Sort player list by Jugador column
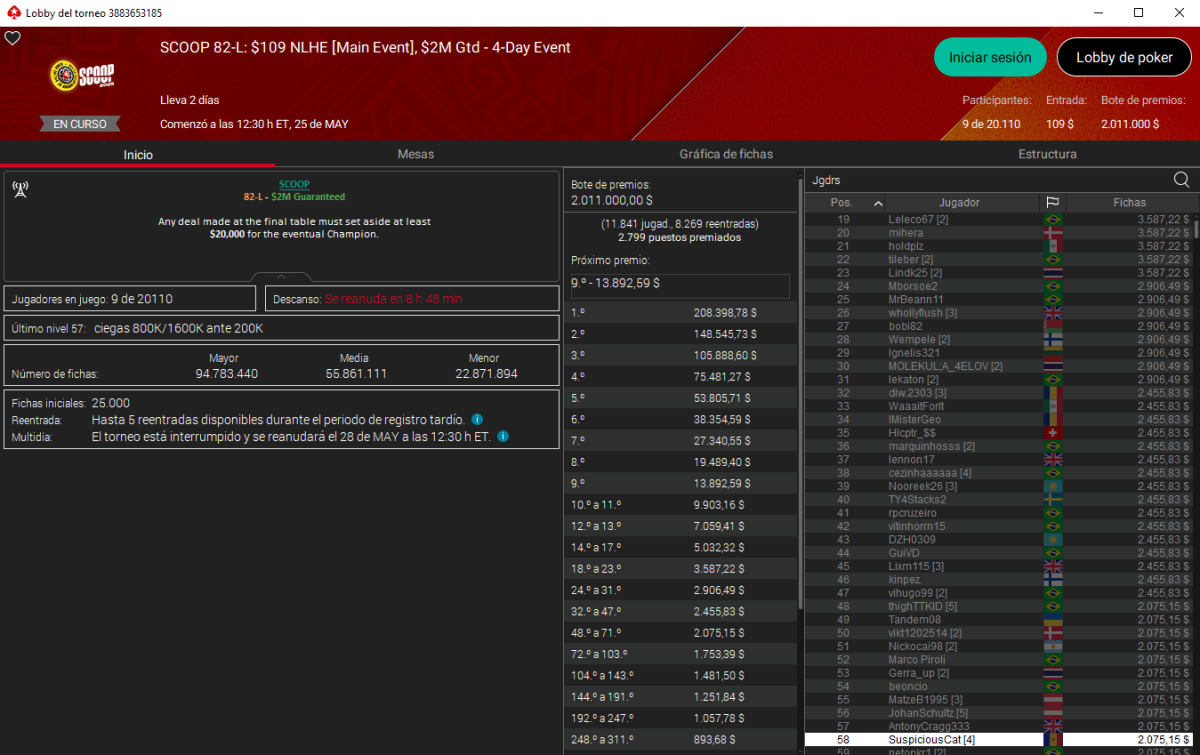 click(x=959, y=202)
